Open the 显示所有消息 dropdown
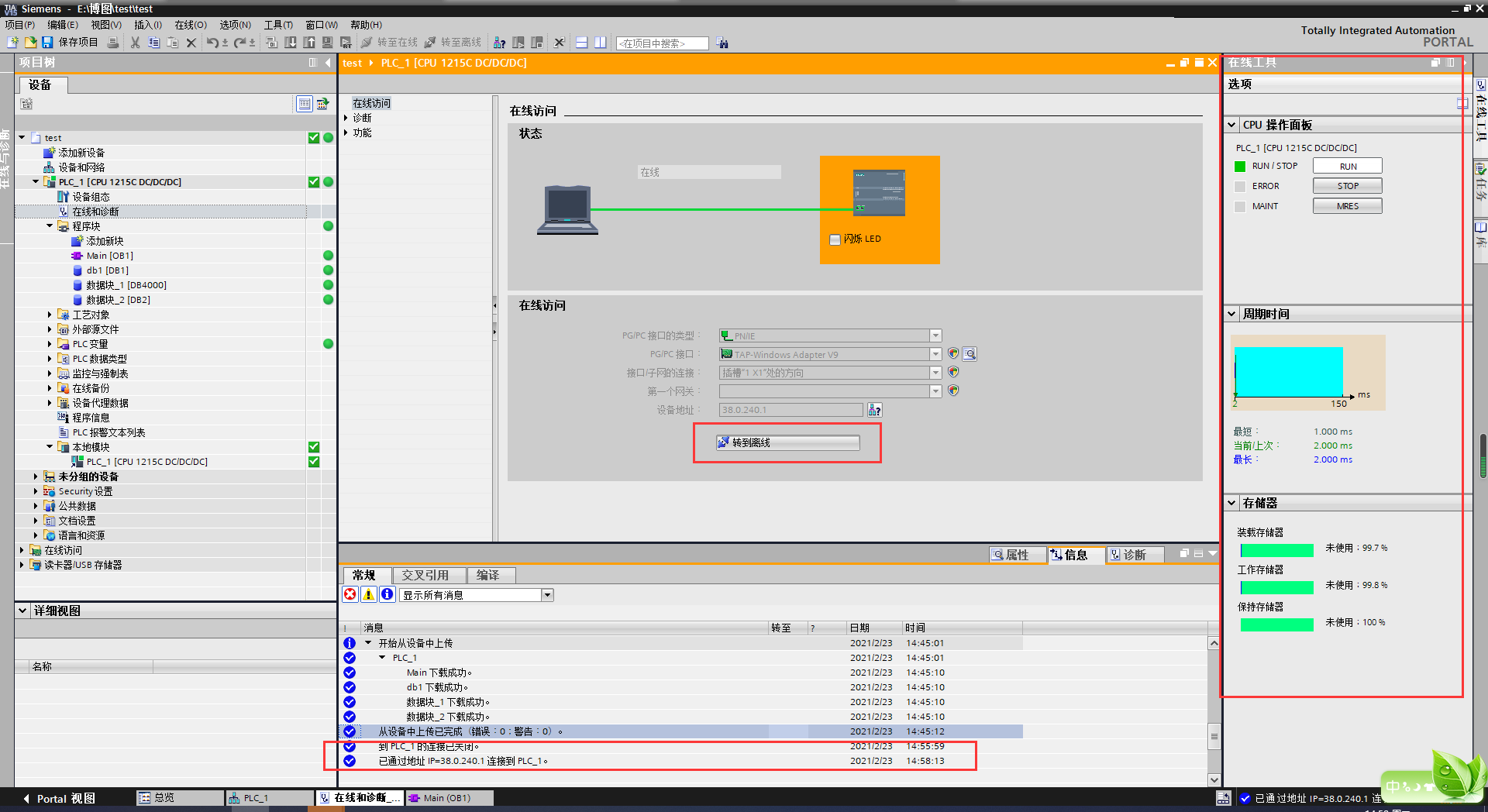The image size is (1488, 812). tap(547, 595)
